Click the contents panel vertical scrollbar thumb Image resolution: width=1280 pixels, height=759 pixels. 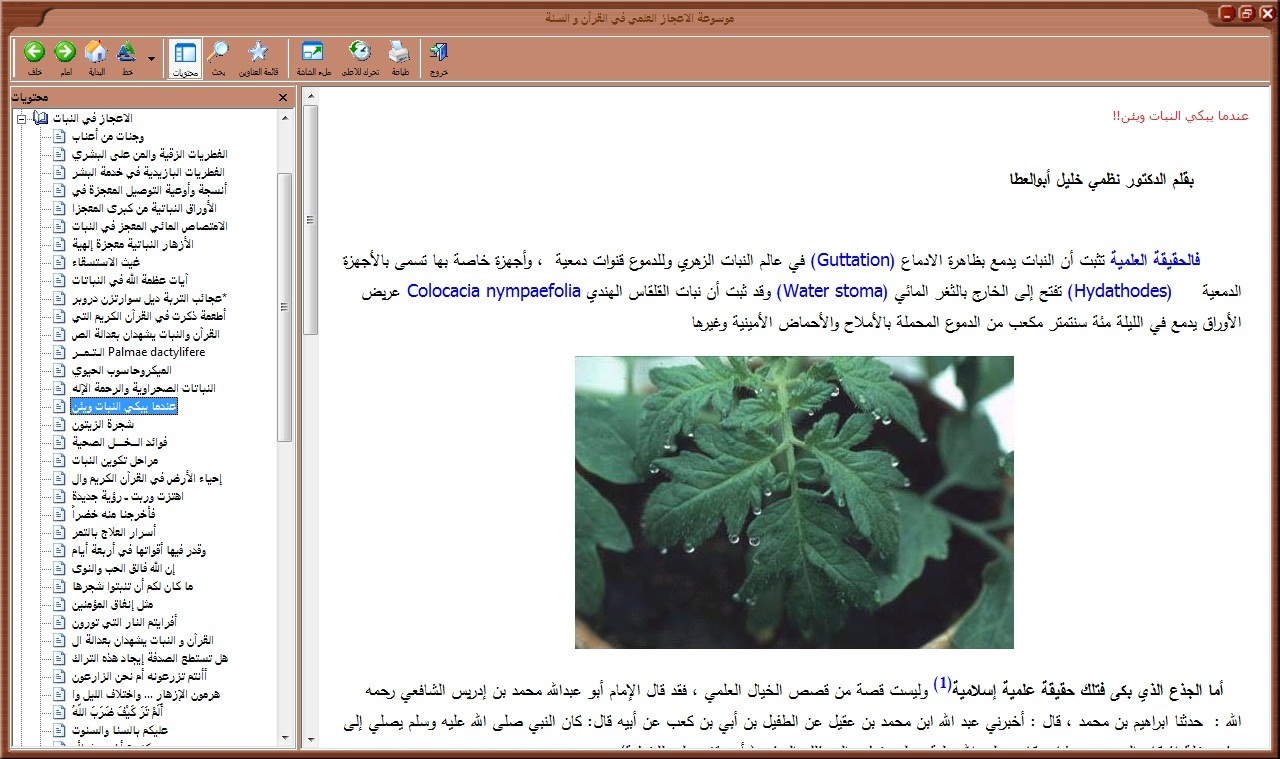[285, 305]
